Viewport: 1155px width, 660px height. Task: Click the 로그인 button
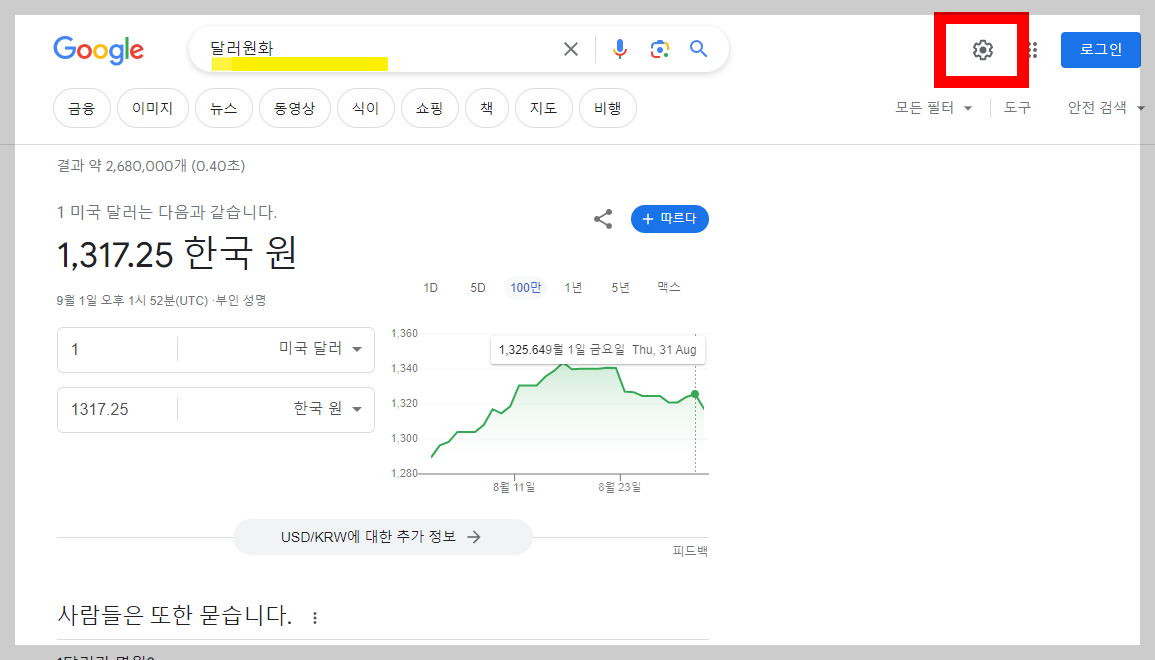pos(1100,48)
